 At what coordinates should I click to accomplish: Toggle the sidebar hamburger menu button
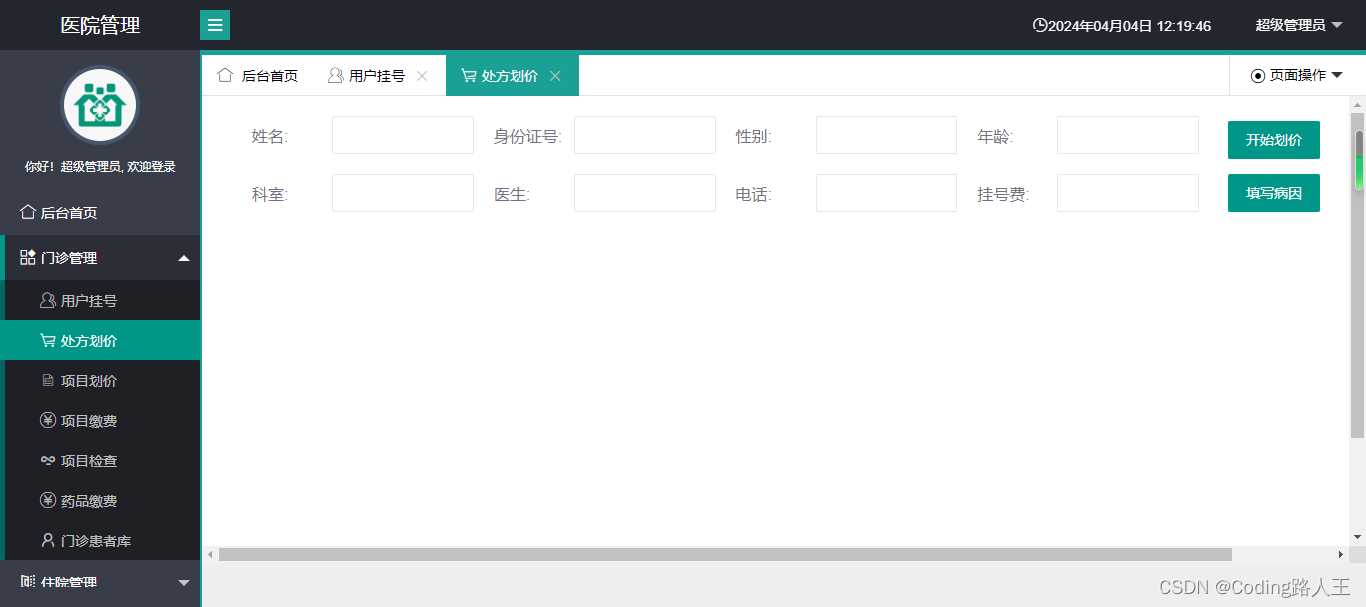(x=215, y=25)
